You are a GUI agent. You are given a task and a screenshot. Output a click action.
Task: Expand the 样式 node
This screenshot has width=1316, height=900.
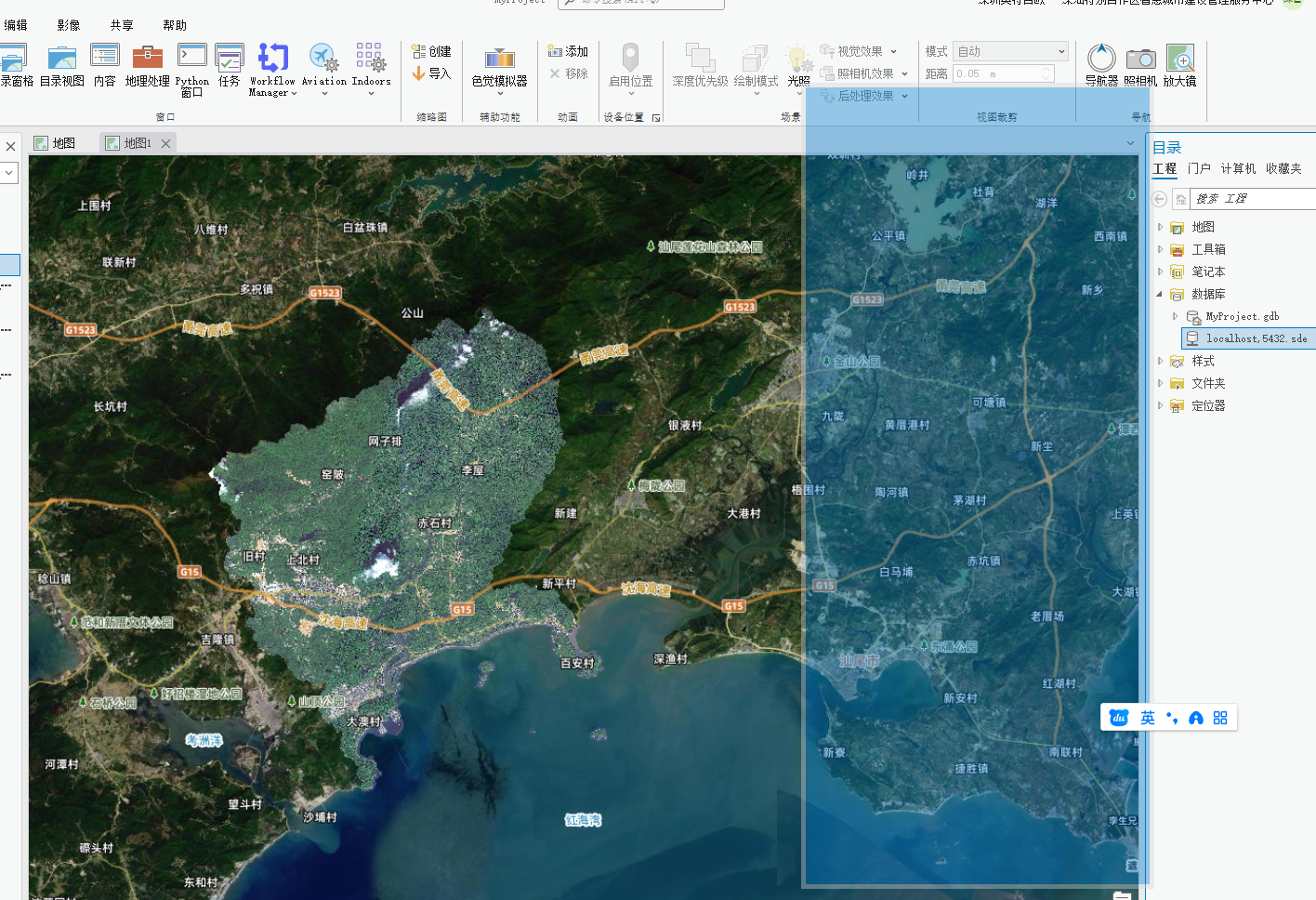pos(1160,361)
